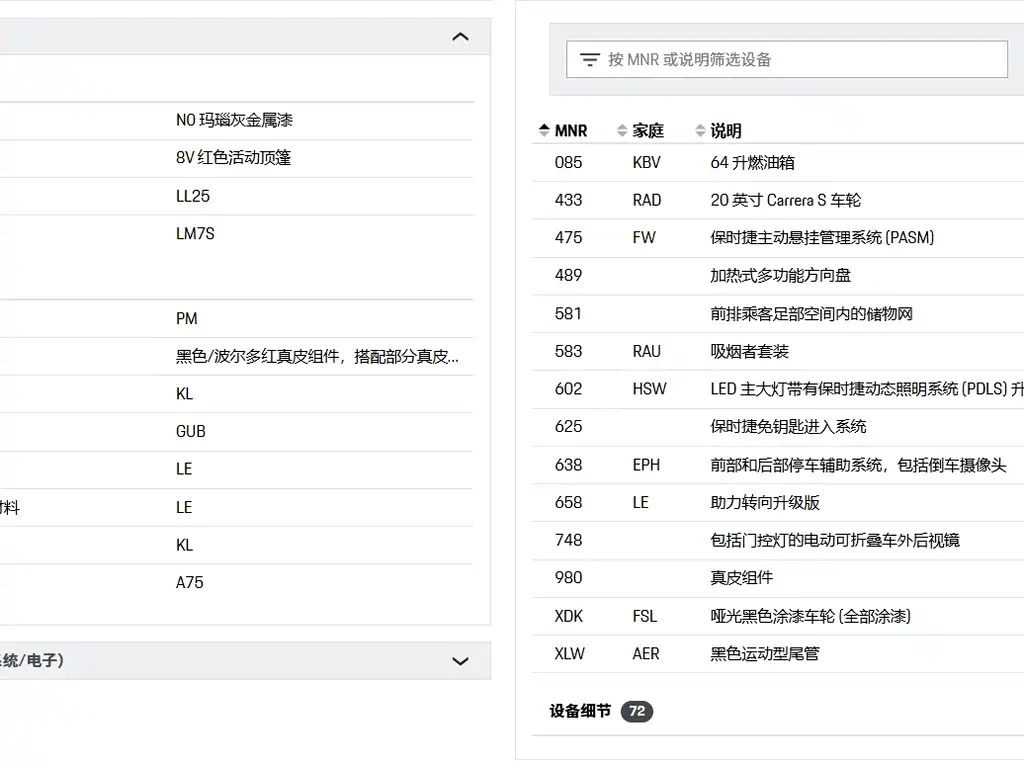Viewport: 1024px width, 768px height.
Task: Select row 602 LED 主大灯 PDLS
Action: tap(778, 389)
